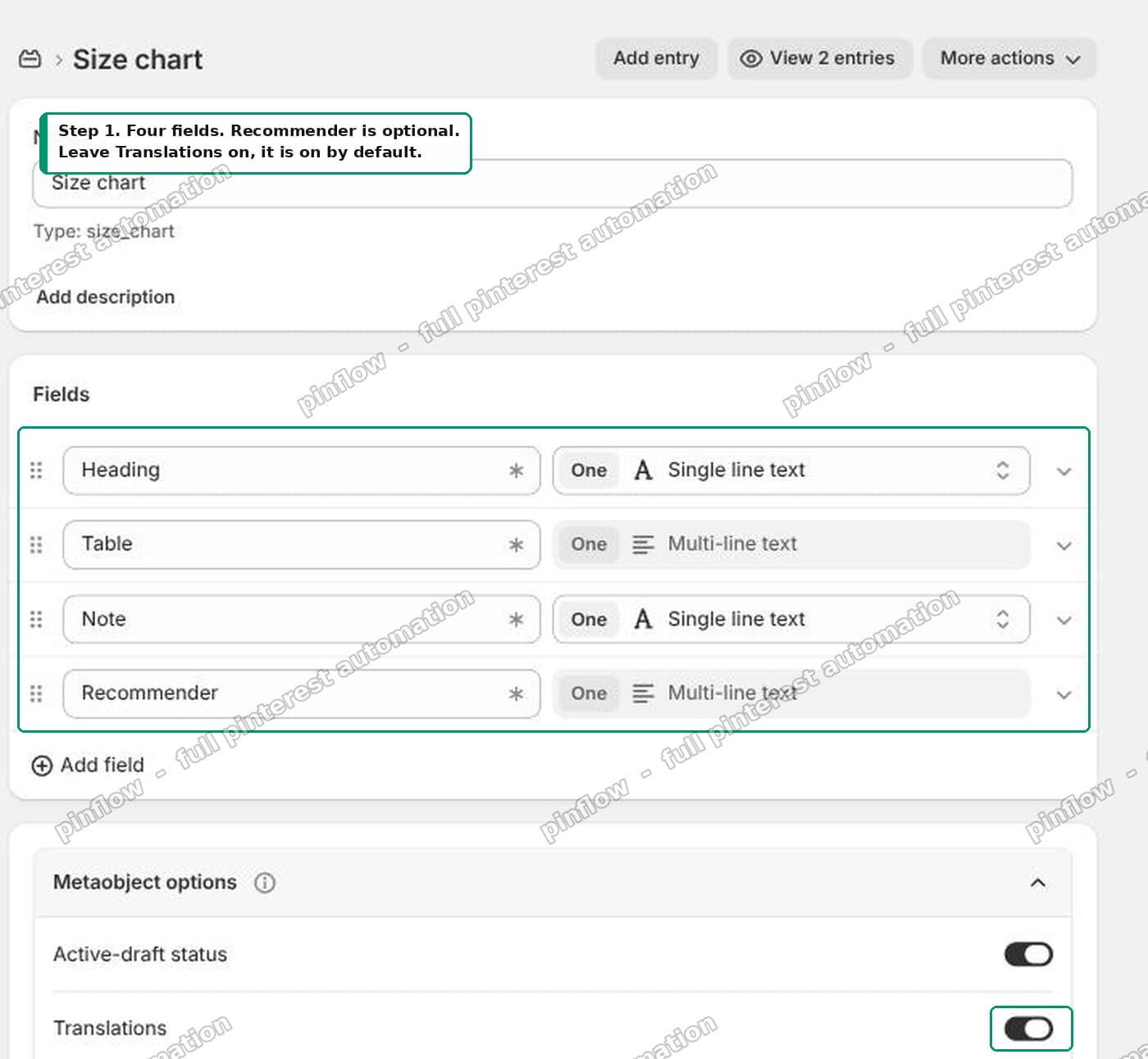Open View 2 entries
1148x1059 pixels.
click(x=820, y=58)
